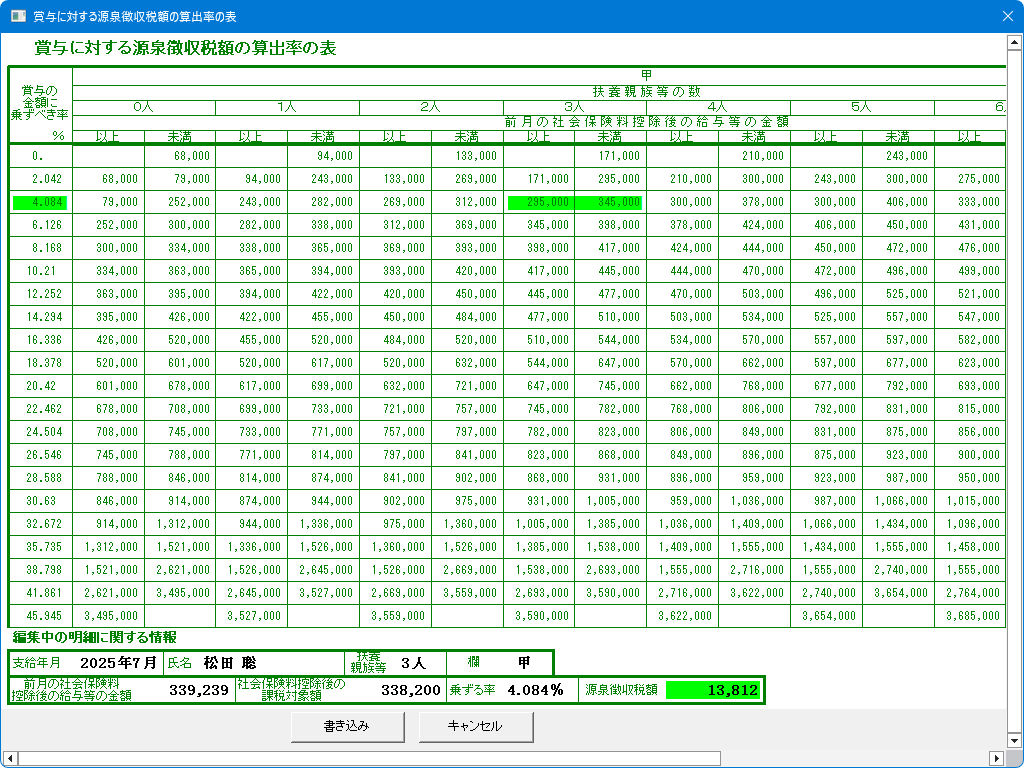Viewport: 1024px width, 768px height.
Task: Select the highlighted 295,000 cell
Action: [x=539, y=202]
